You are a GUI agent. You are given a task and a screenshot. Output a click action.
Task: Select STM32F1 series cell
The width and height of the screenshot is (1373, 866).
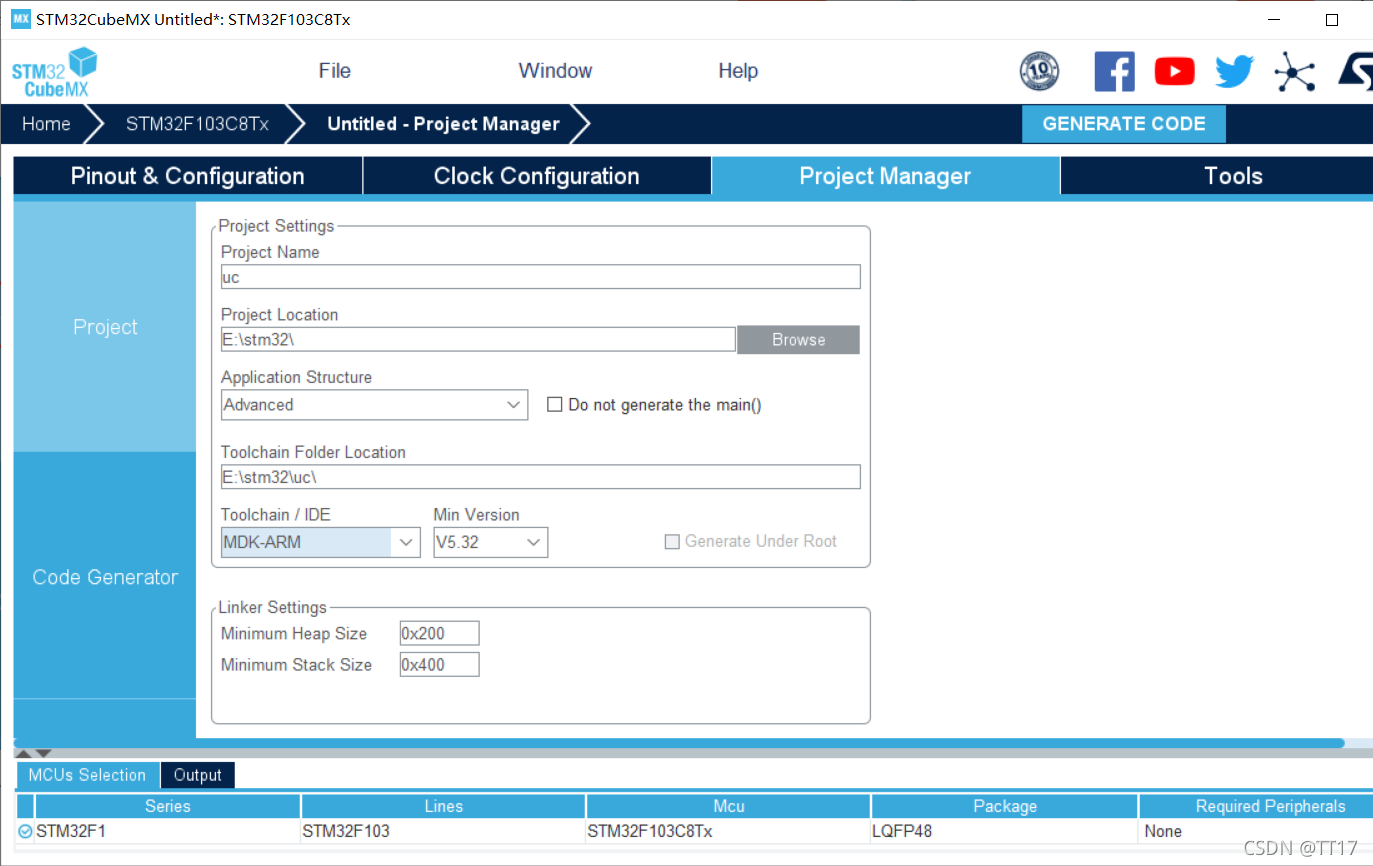coord(167,831)
